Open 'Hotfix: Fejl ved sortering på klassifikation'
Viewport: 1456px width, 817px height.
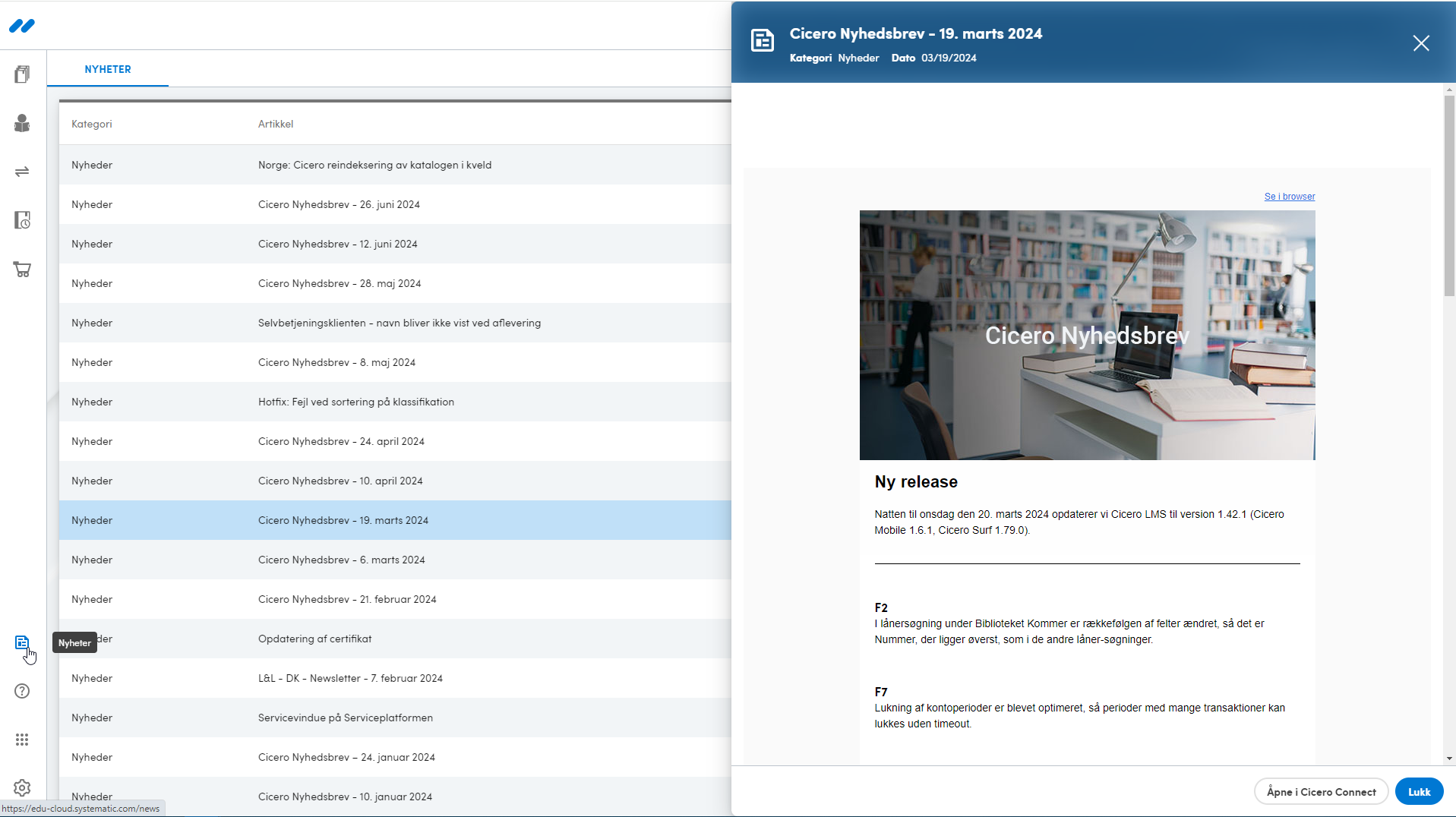pyautogui.click(x=395, y=402)
